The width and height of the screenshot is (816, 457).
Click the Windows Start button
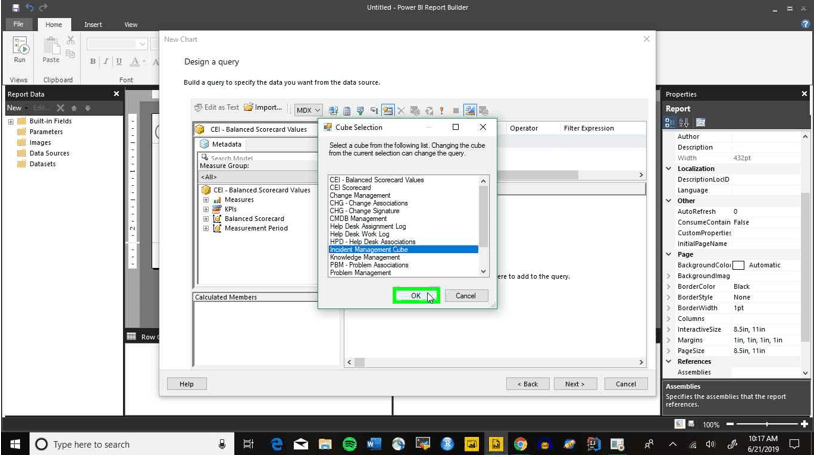click(15, 445)
